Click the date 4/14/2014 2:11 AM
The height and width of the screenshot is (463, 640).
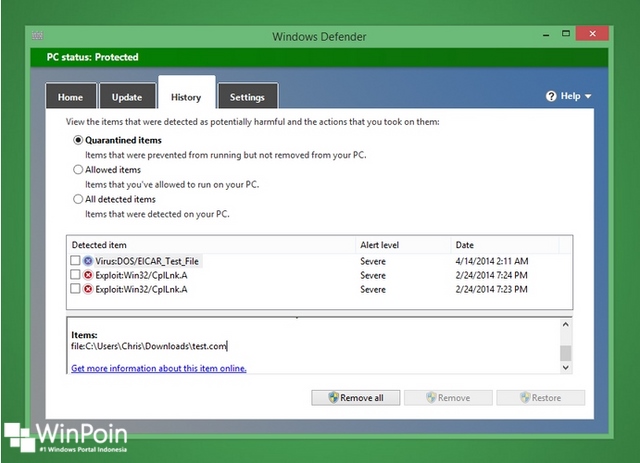coord(492,261)
